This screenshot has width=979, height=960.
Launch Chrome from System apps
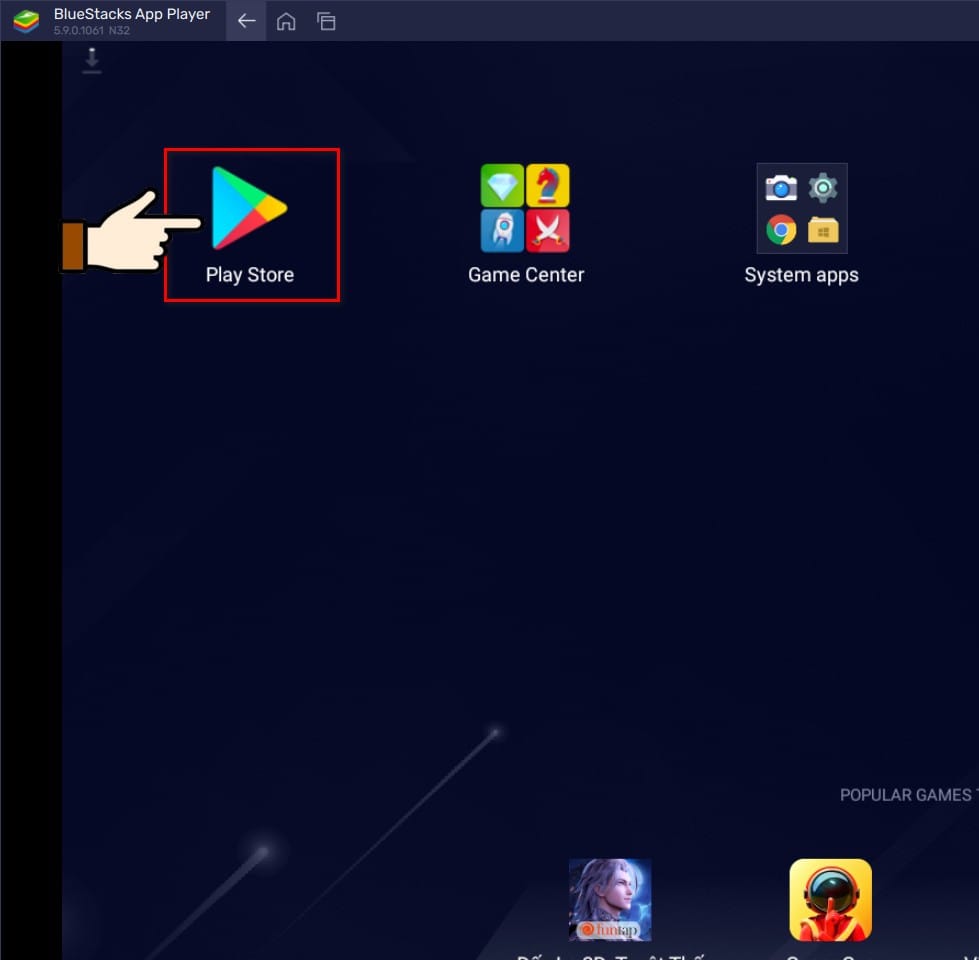point(781,230)
